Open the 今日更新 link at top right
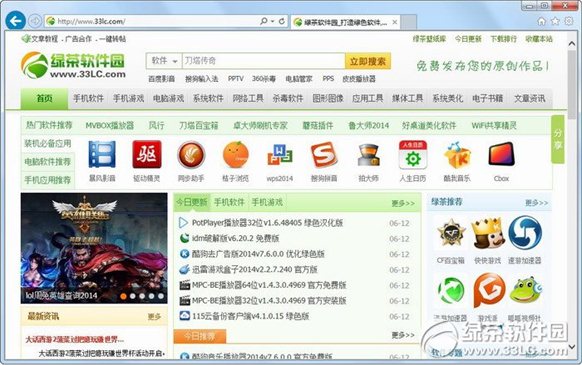The width and height of the screenshot is (582, 365). 468,39
